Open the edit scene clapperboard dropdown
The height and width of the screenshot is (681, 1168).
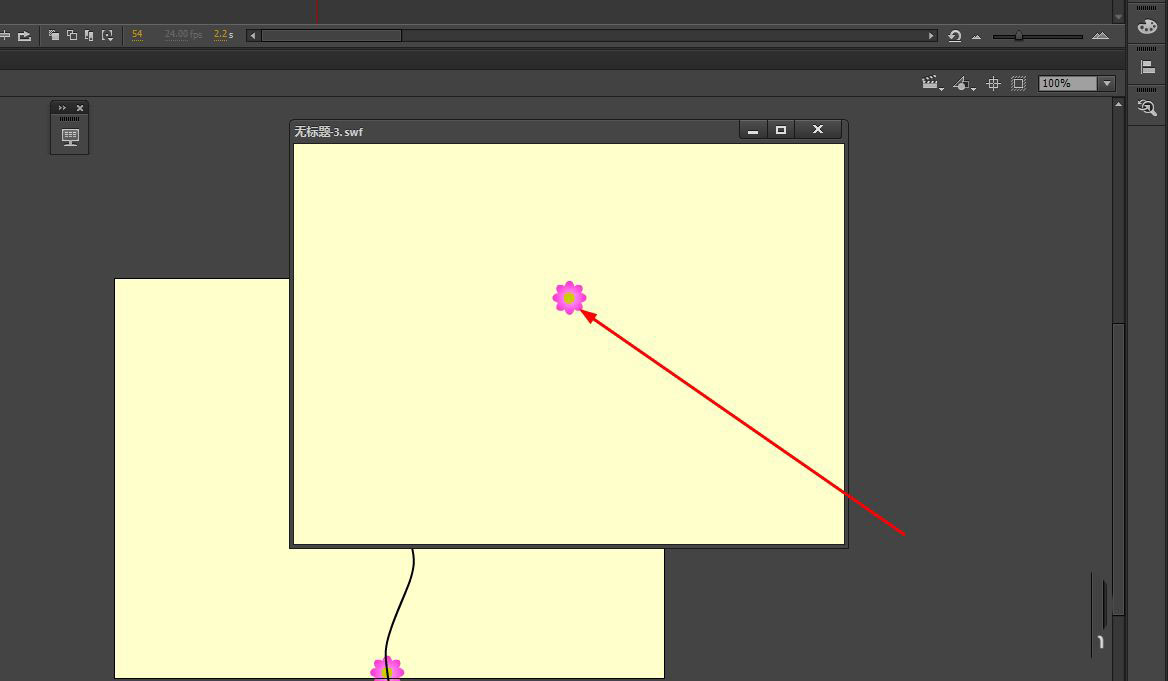coord(932,83)
